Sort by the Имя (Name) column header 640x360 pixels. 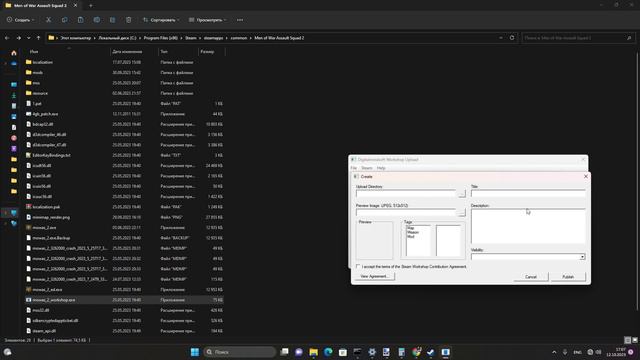coord(34,51)
